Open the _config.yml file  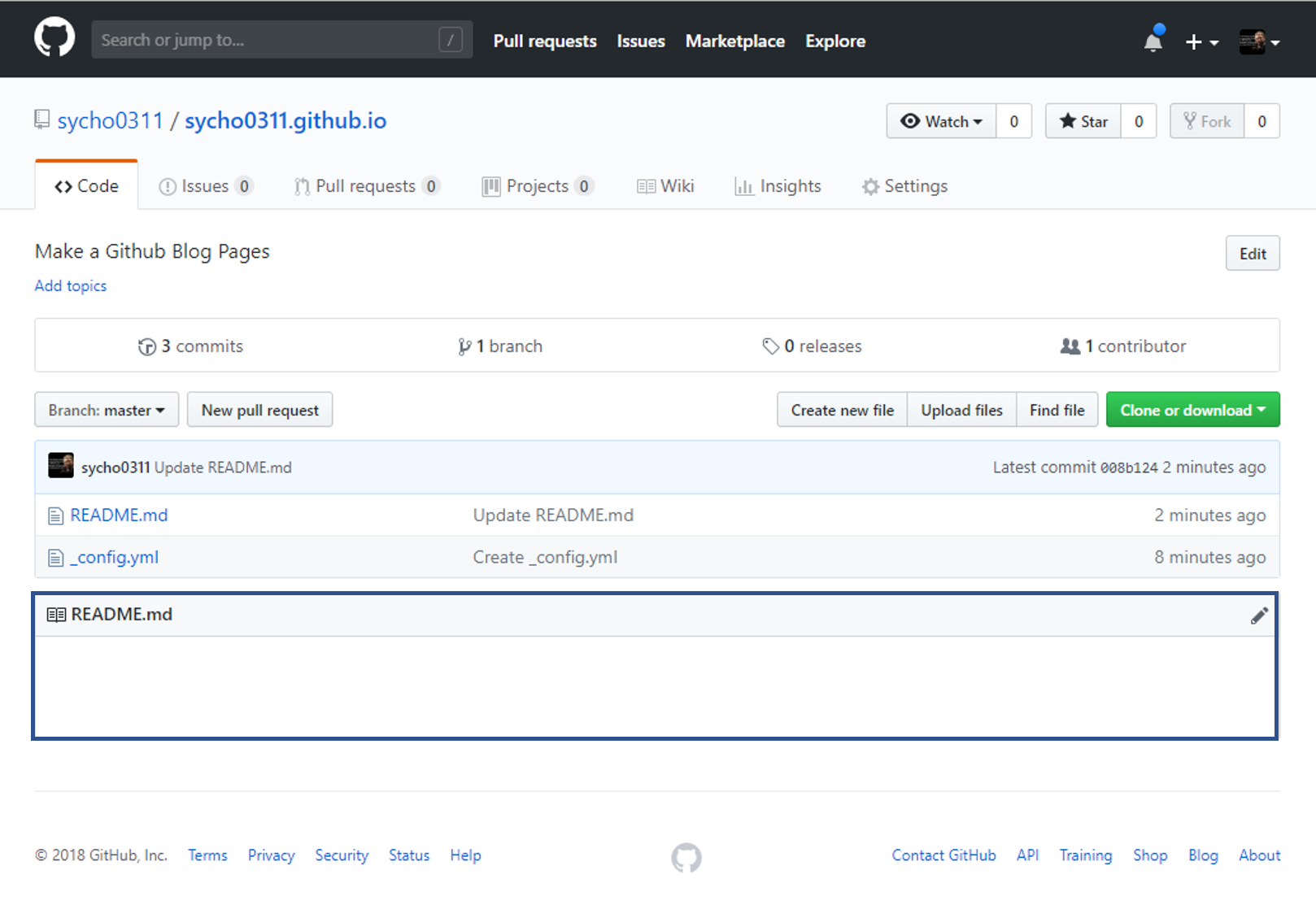pos(115,558)
